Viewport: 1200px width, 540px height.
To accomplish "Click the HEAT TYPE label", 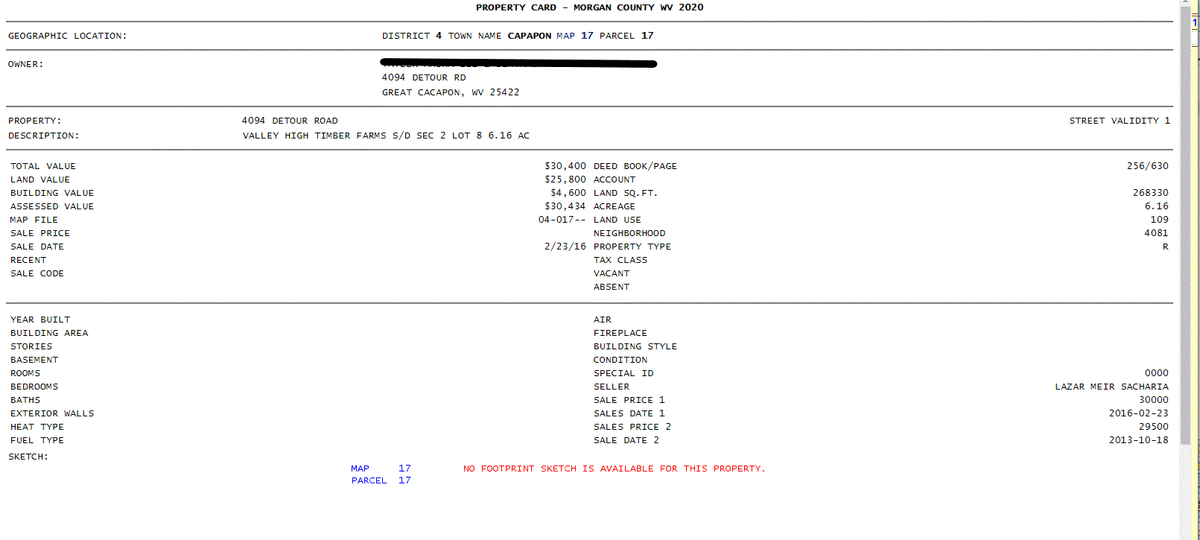I will point(37,426).
